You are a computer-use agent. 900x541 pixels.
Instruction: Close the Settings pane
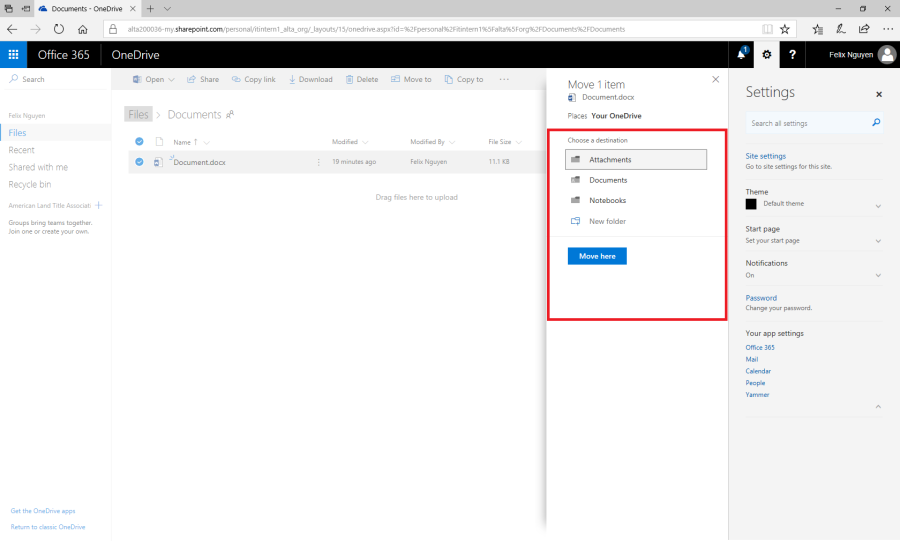coord(879,94)
